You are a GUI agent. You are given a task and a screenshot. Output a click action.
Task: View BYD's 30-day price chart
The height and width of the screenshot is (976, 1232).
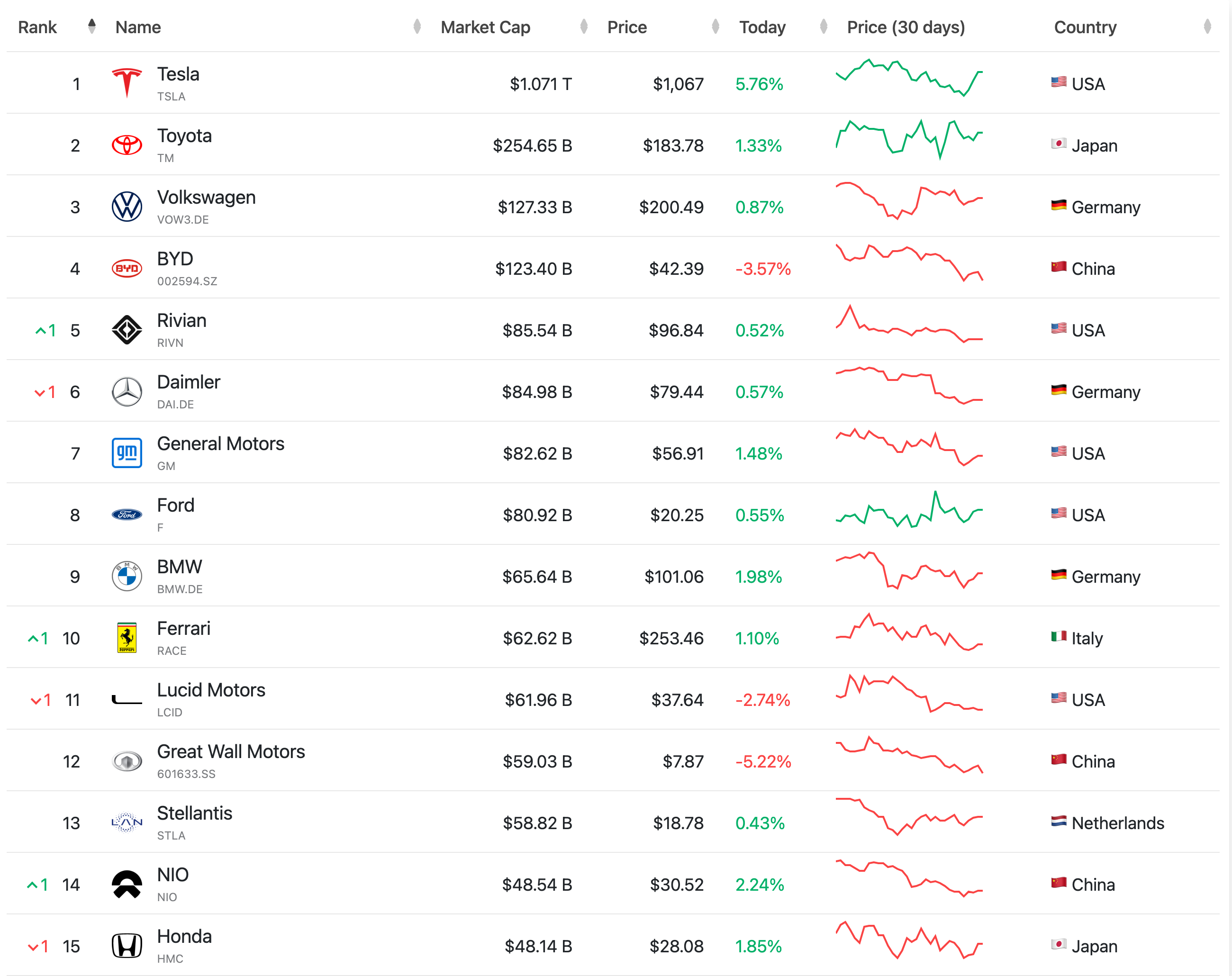pos(909,263)
